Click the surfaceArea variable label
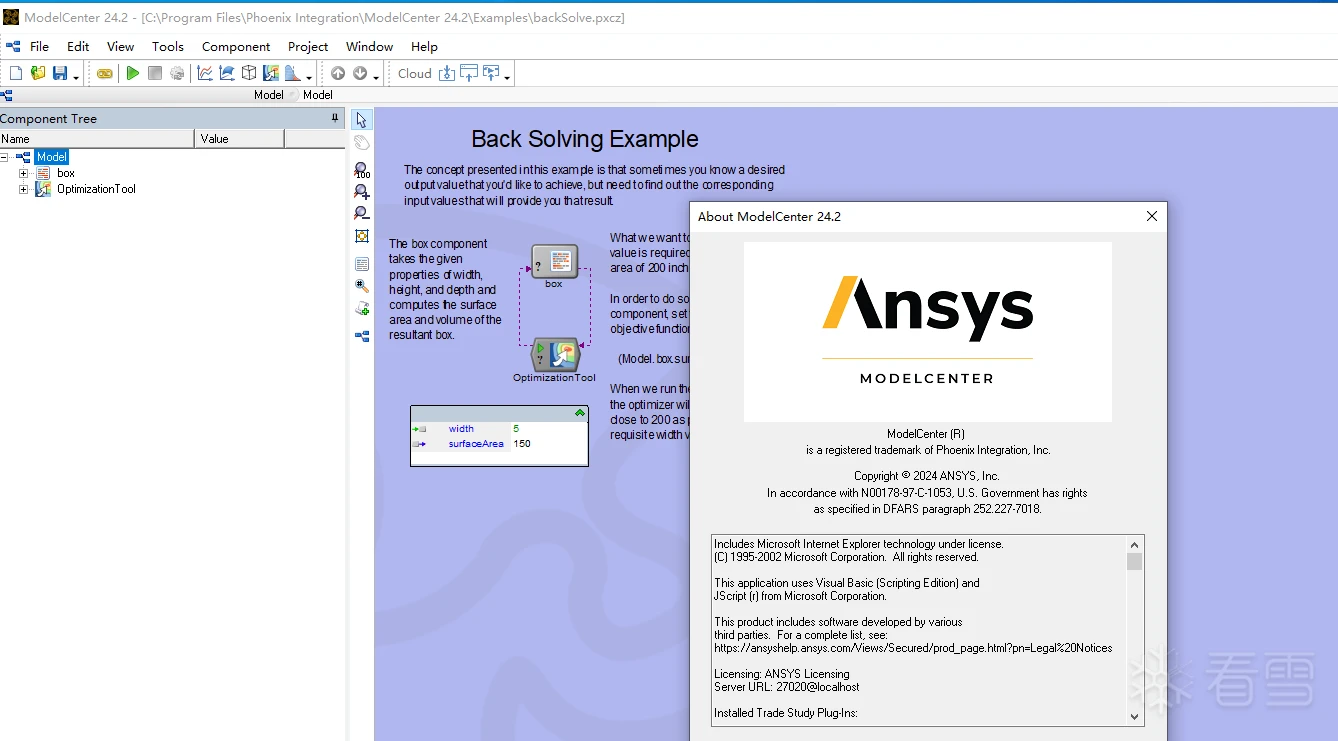 tap(476, 444)
